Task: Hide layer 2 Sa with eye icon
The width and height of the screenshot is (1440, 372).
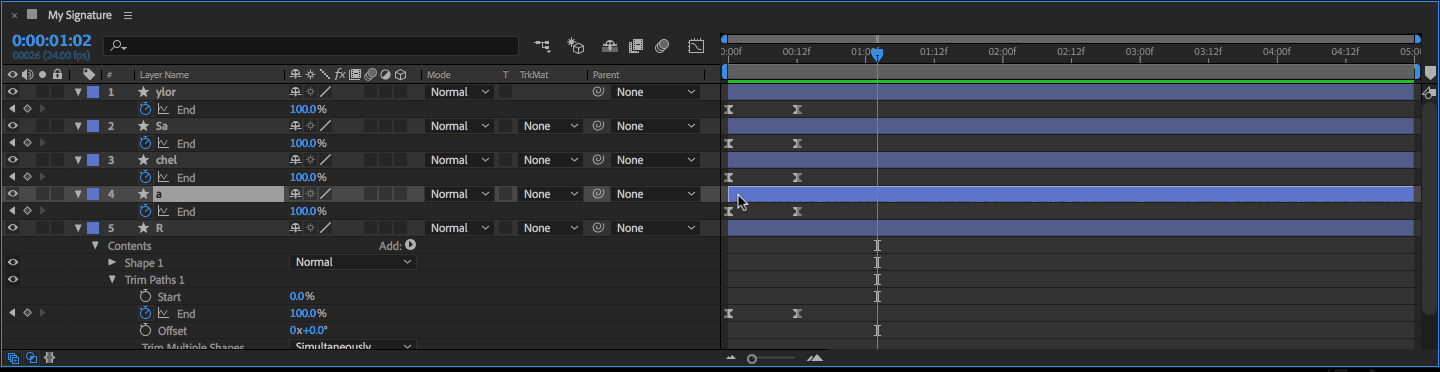Action: click(x=13, y=126)
